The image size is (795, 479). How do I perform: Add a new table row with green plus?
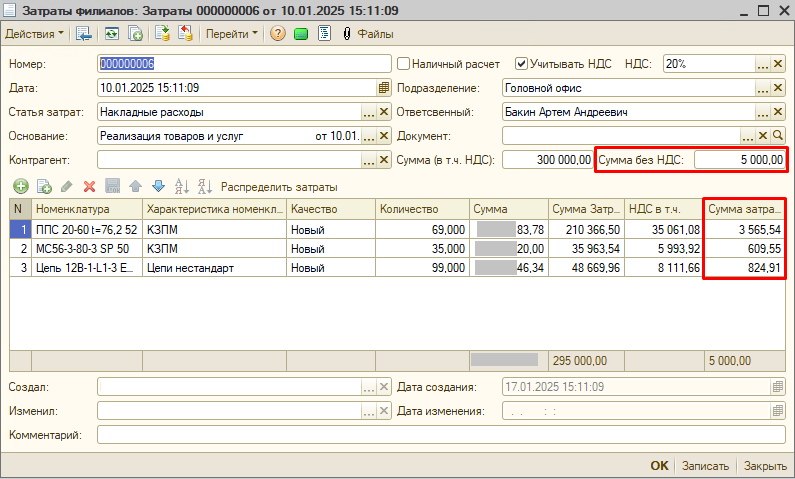point(21,187)
